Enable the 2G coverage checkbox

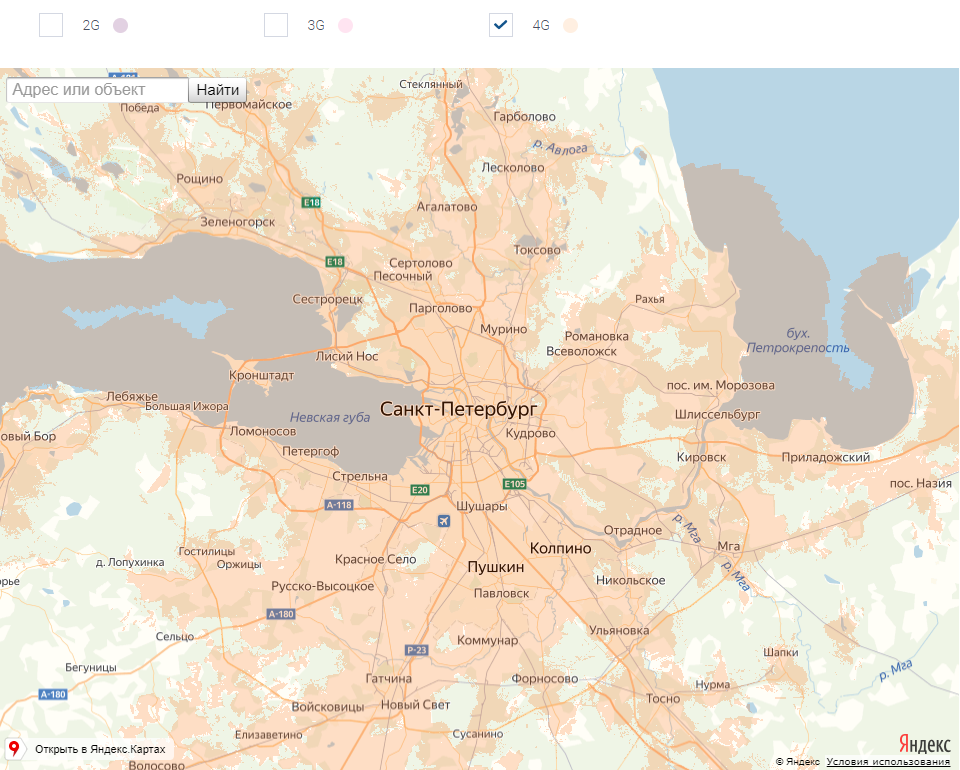coord(51,25)
